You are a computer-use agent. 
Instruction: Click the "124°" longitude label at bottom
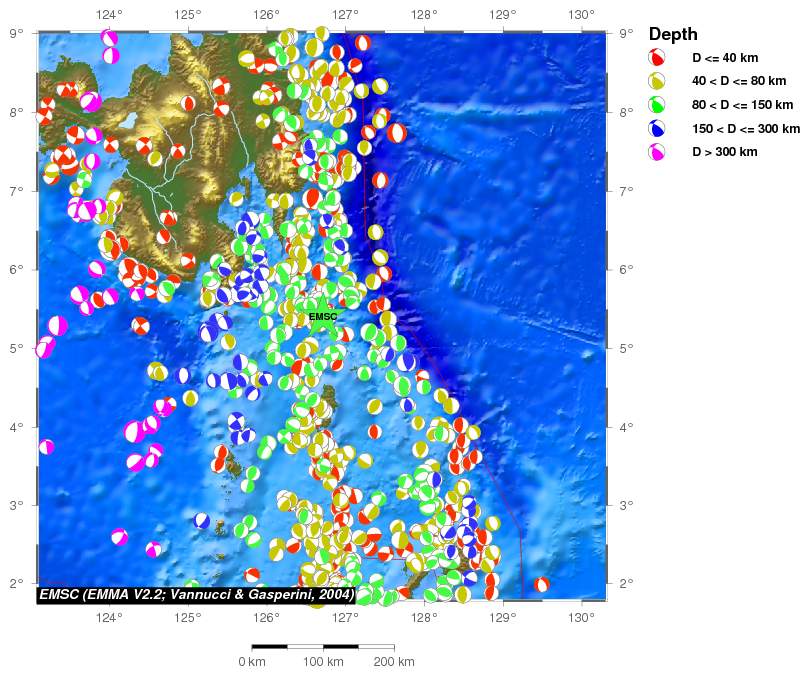pos(109,615)
